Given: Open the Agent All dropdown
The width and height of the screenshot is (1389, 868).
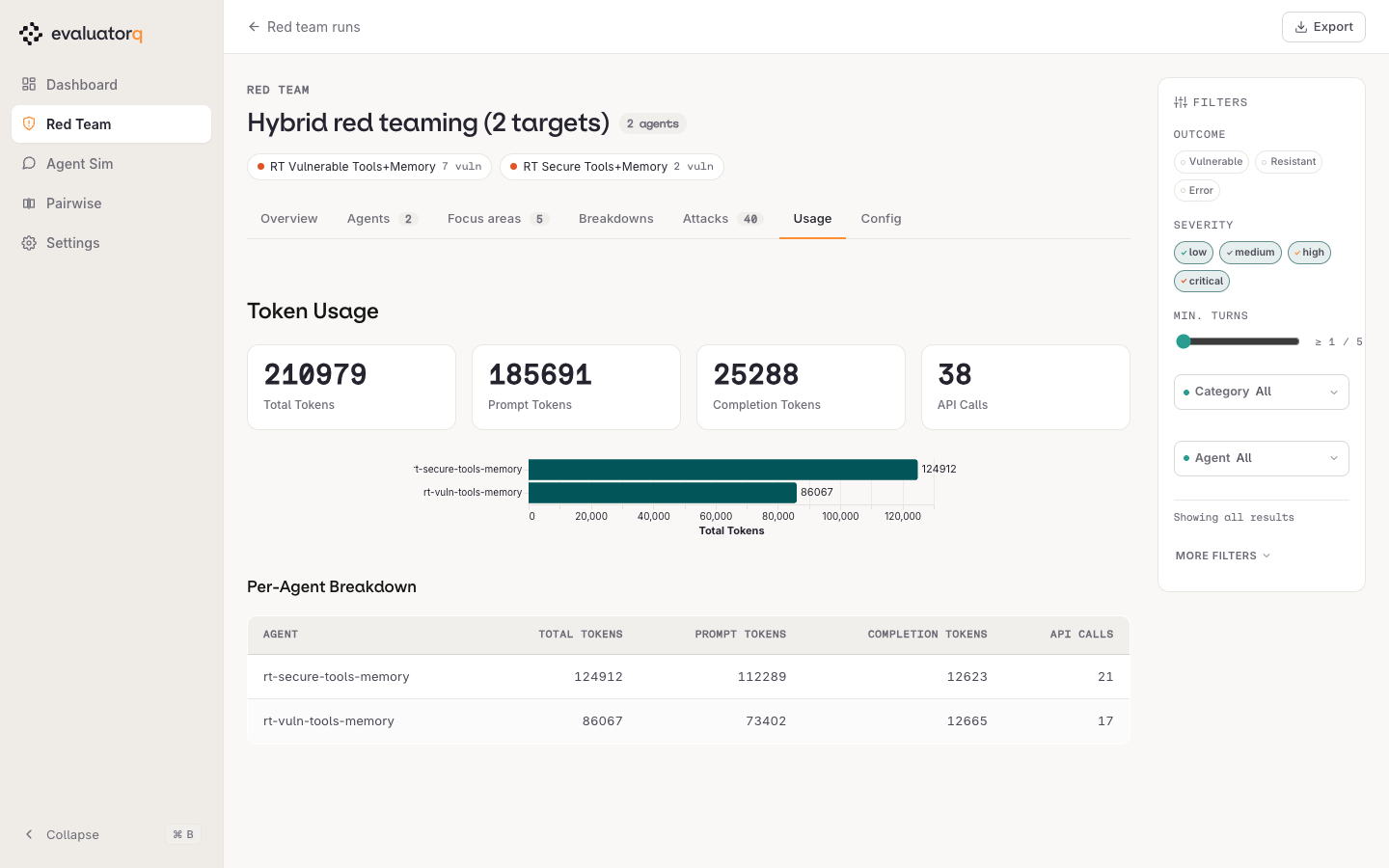Looking at the screenshot, I should (x=1262, y=458).
